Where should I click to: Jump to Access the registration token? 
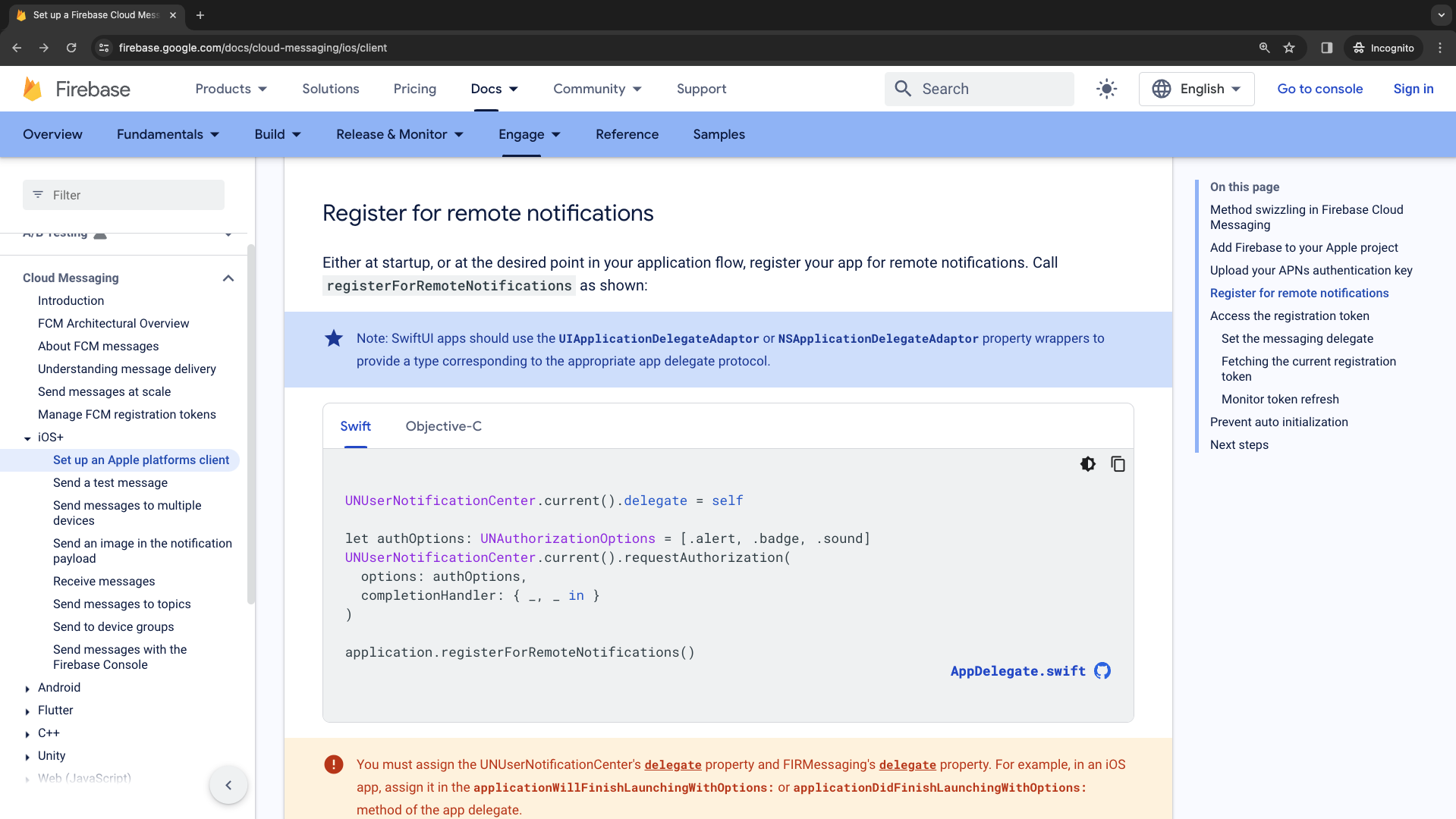pyautogui.click(x=1290, y=316)
